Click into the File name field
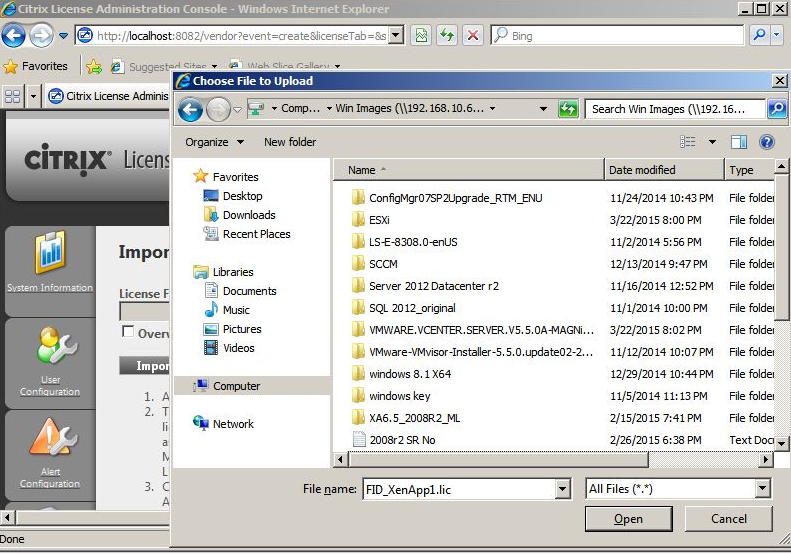 (x=459, y=489)
